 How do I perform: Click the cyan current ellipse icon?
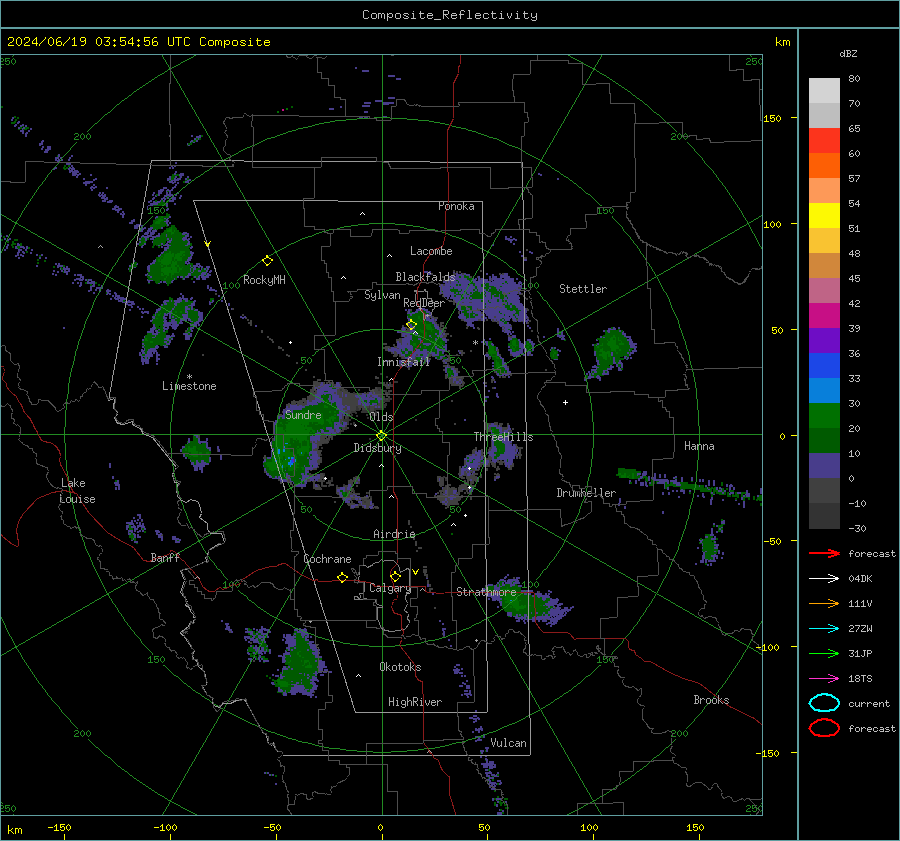pos(824,703)
